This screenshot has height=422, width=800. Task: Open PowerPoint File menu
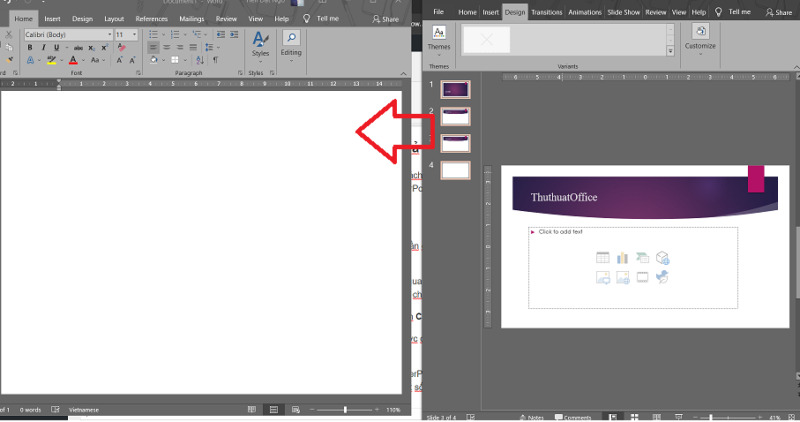click(438, 12)
